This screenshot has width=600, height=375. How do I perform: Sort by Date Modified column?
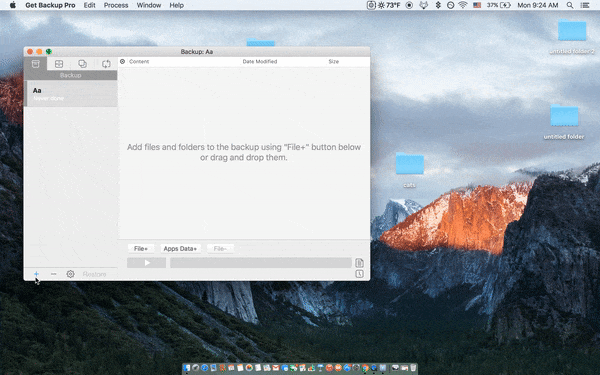[x=260, y=62]
